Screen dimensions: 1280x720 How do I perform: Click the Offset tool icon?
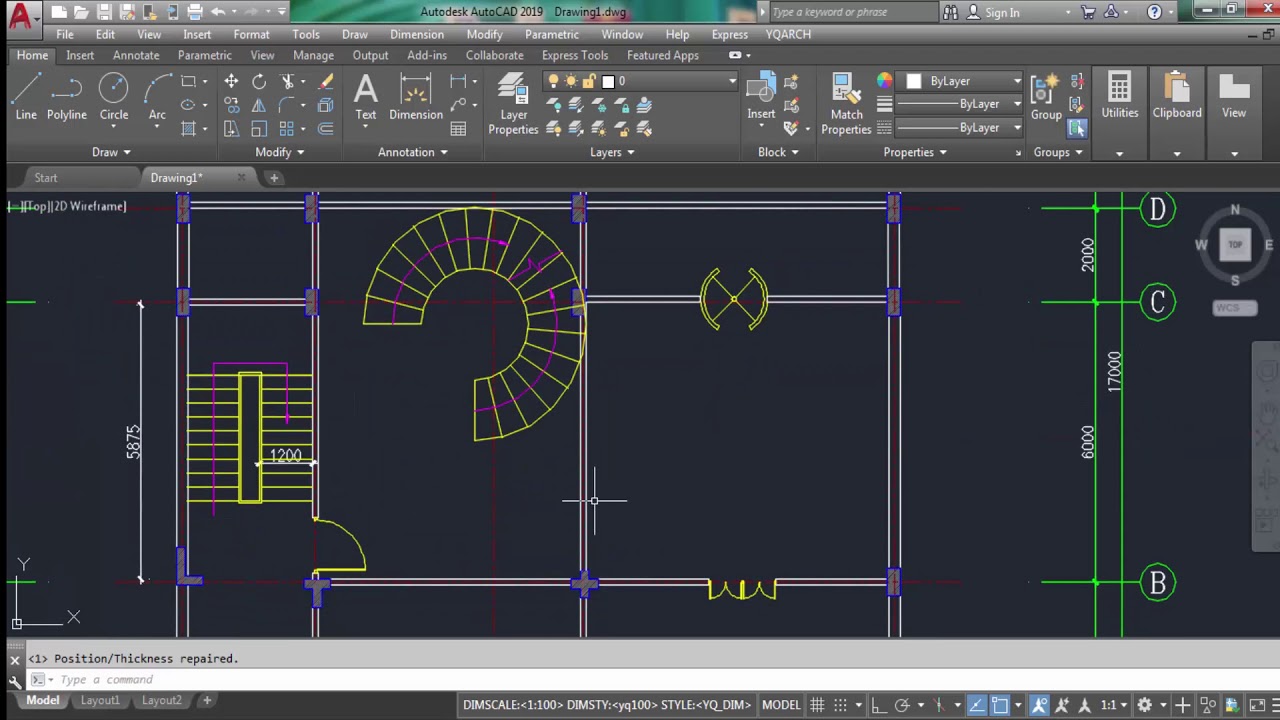click(x=325, y=129)
